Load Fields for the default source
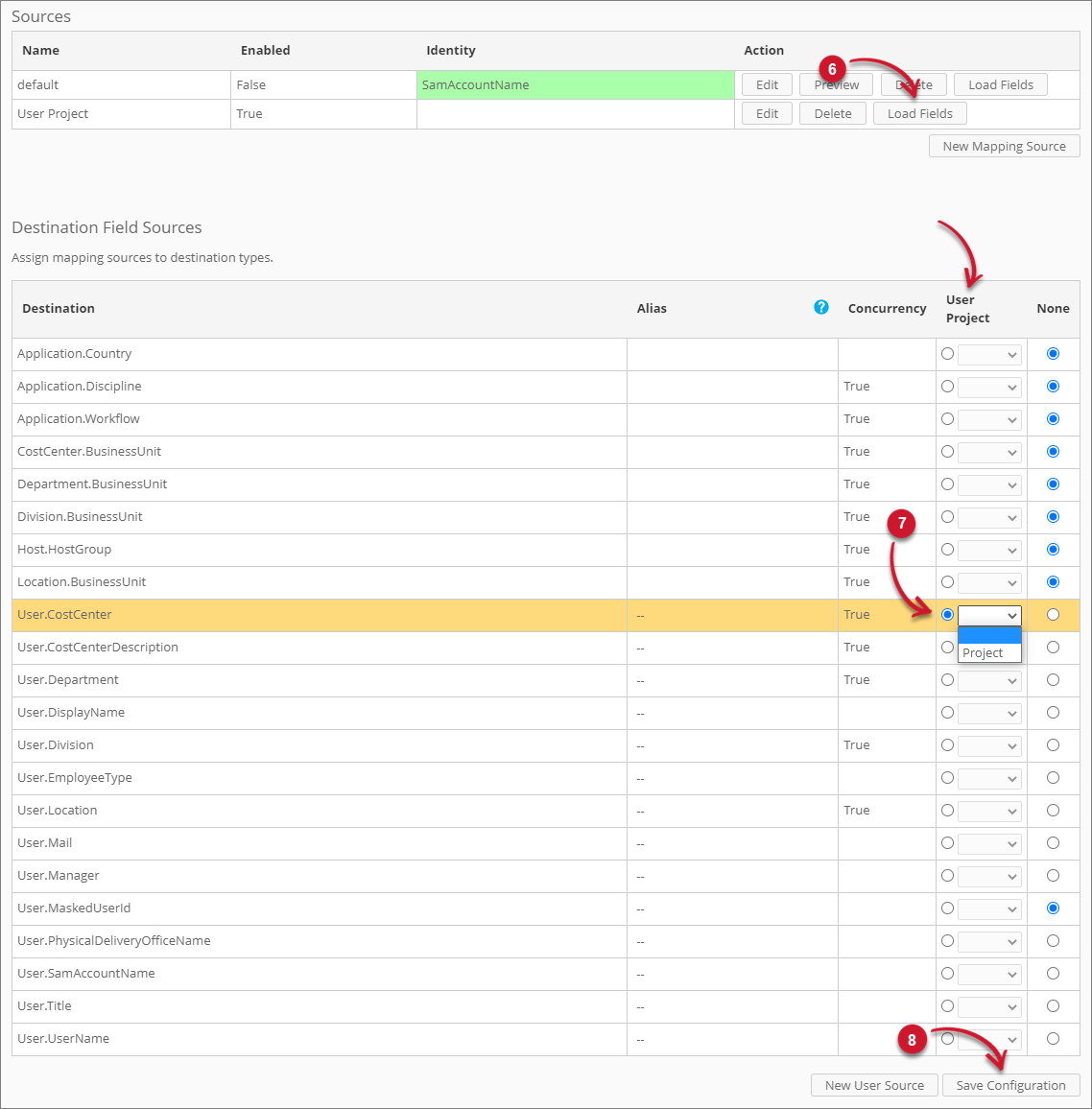Image resolution: width=1092 pixels, height=1109 pixels. (x=1000, y=84)
